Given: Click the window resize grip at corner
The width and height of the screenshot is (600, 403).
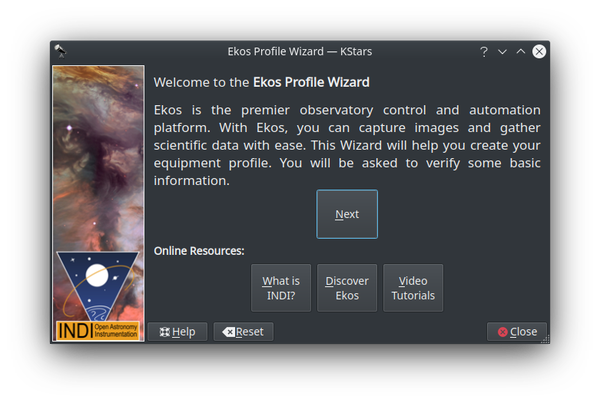Looking at the screenshot, I should pos(545,339).
